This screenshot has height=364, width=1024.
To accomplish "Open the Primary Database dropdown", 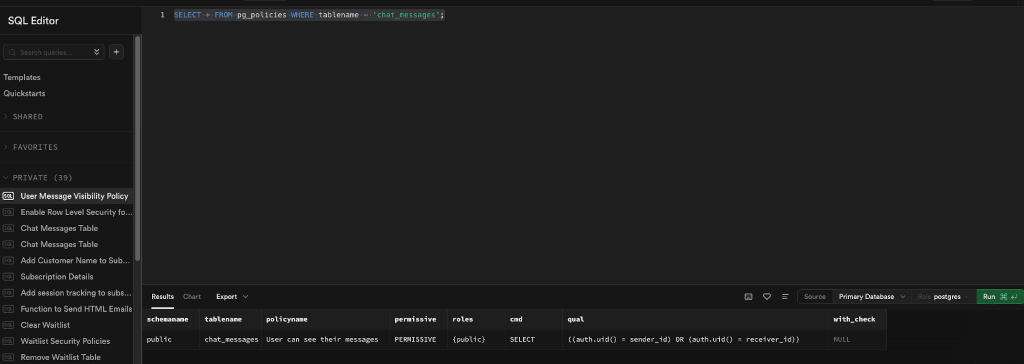I will click(872, 297).
